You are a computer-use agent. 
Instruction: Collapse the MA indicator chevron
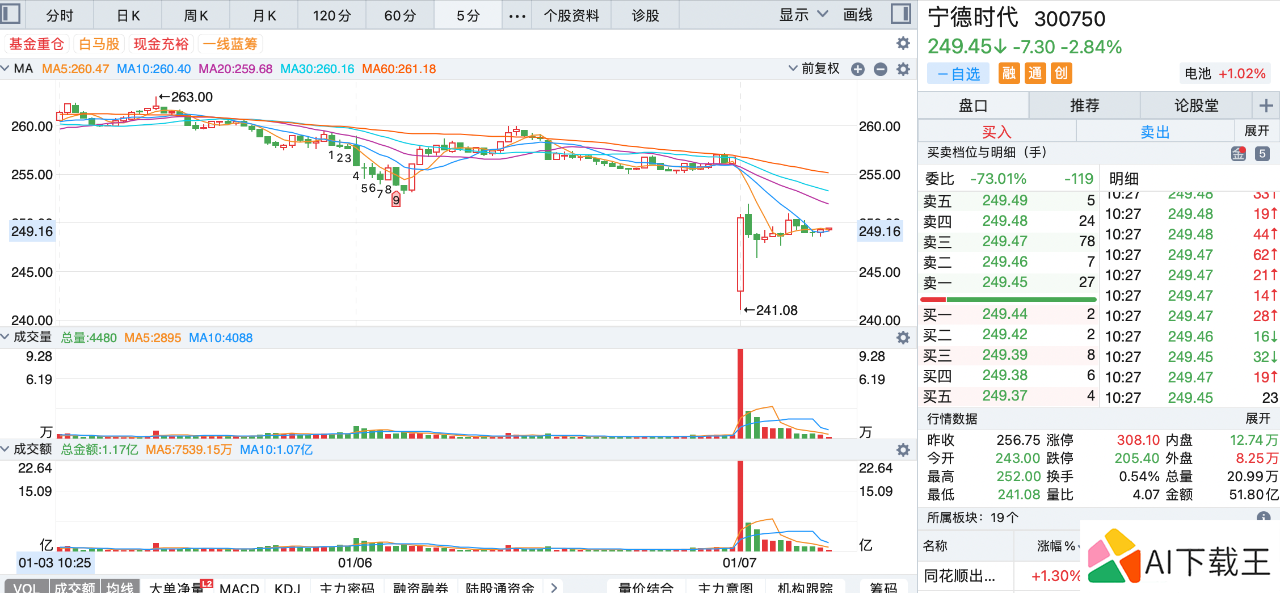(6, 69)
